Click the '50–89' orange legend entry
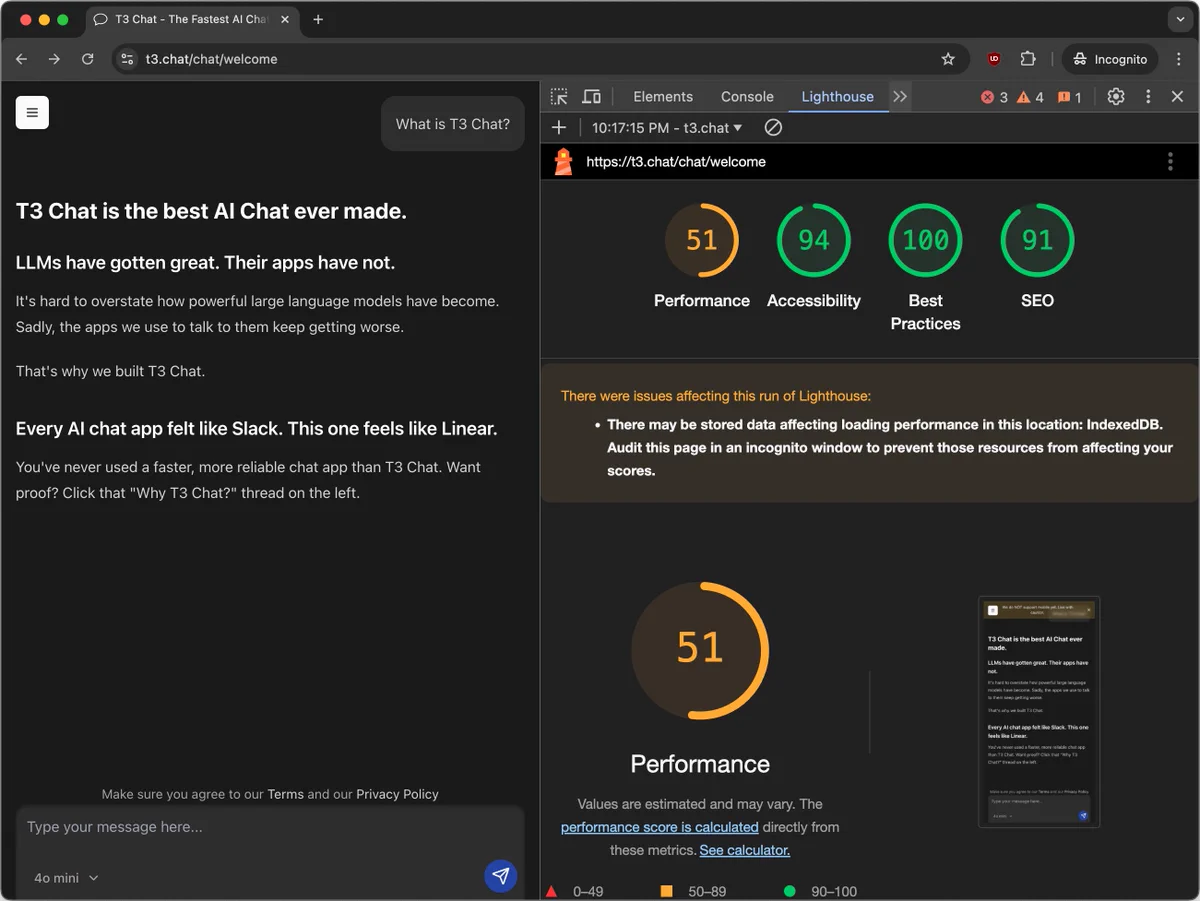 (x=692, y=891)
